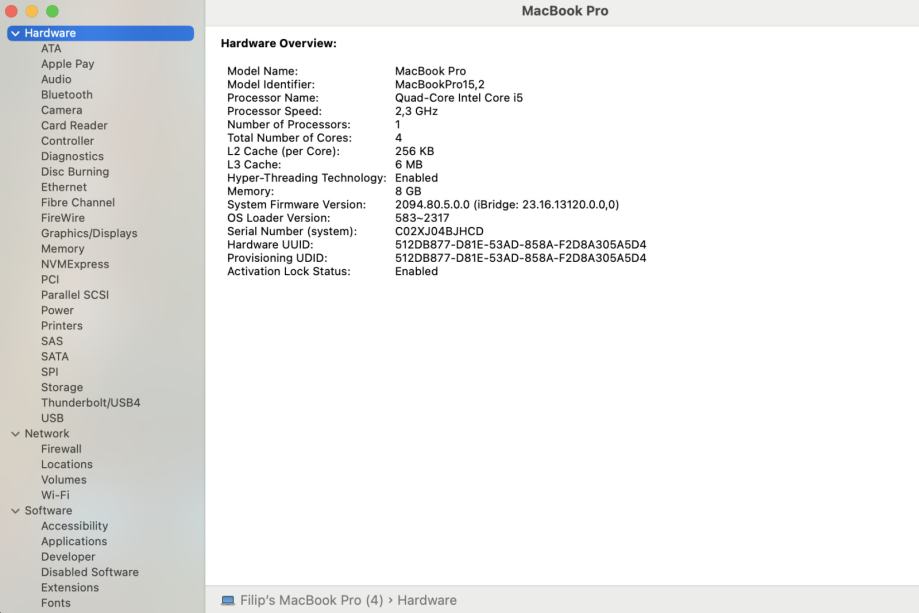Select Filip's MacBook Pro (4) in path bar
919x613 pixels.
[311, 600]
